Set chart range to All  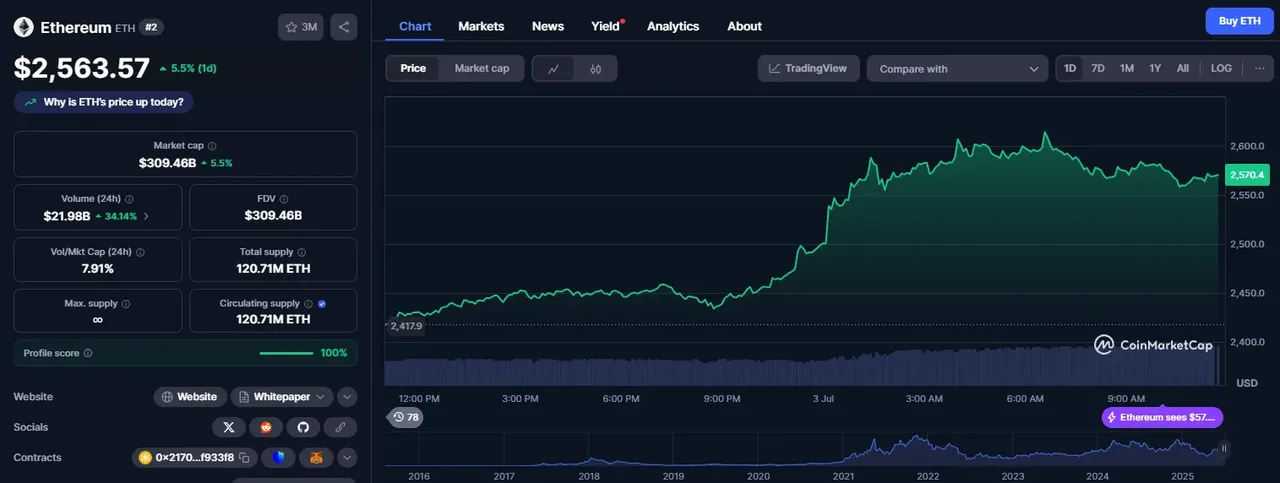1183,68
